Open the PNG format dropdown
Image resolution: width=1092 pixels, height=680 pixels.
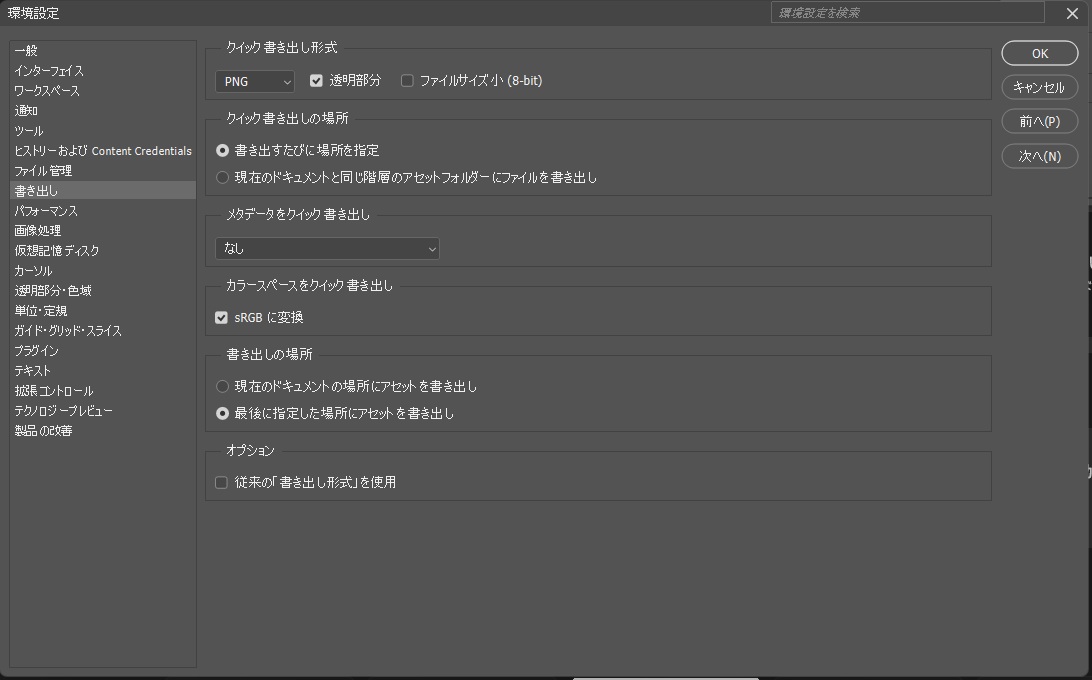coord(255,82)
